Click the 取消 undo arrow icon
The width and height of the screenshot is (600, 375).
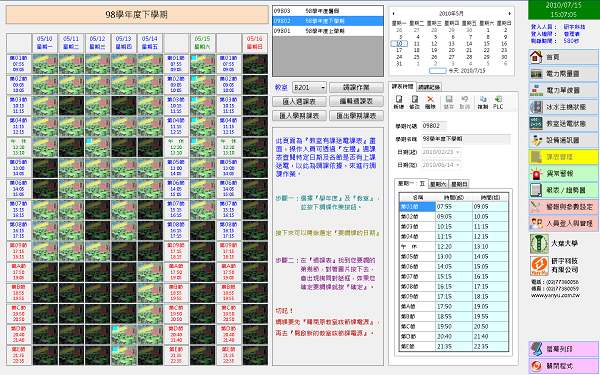[465, 103]
